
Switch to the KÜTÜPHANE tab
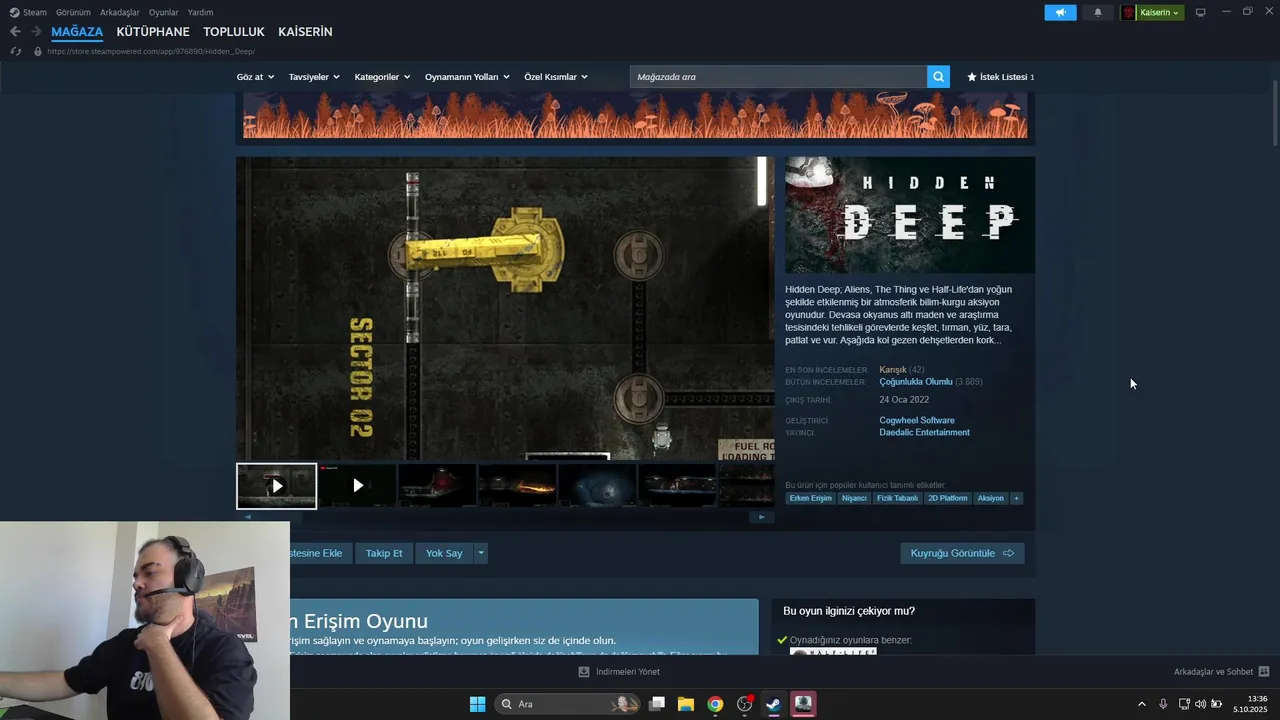[153, 32]
